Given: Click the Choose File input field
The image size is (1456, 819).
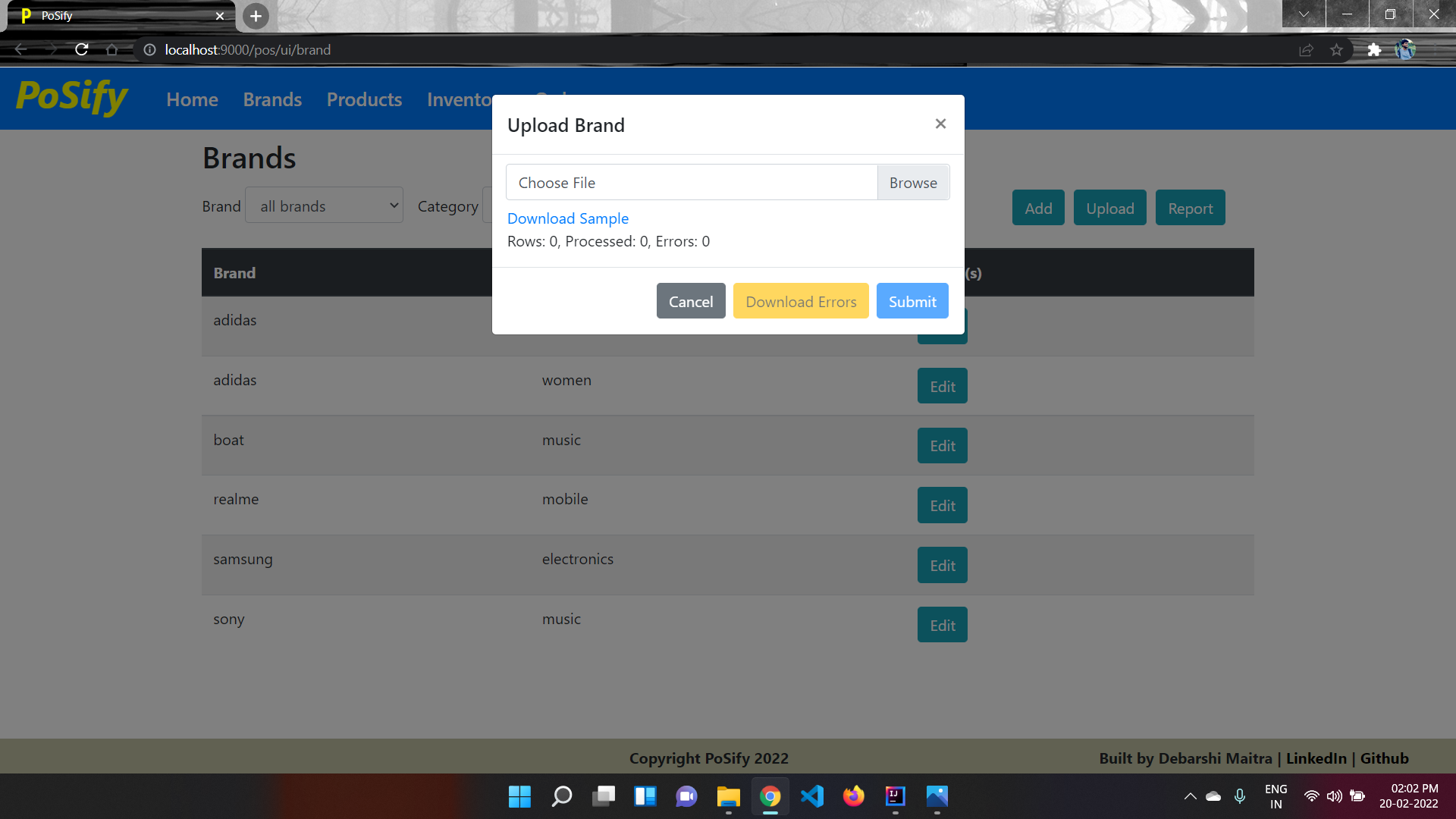Looking at the screenshot, I should 691,183.
